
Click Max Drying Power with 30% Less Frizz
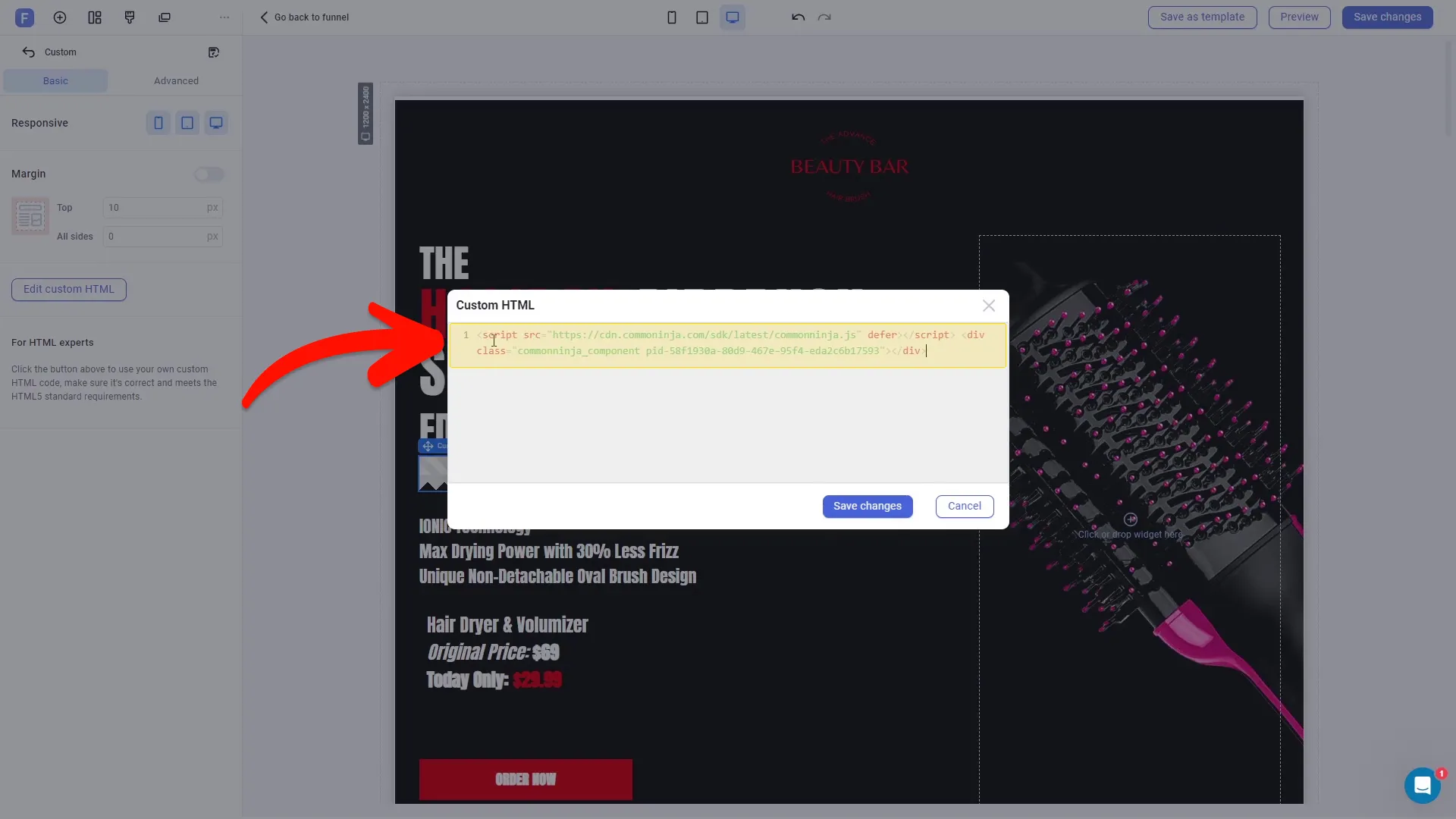[549, 551]
